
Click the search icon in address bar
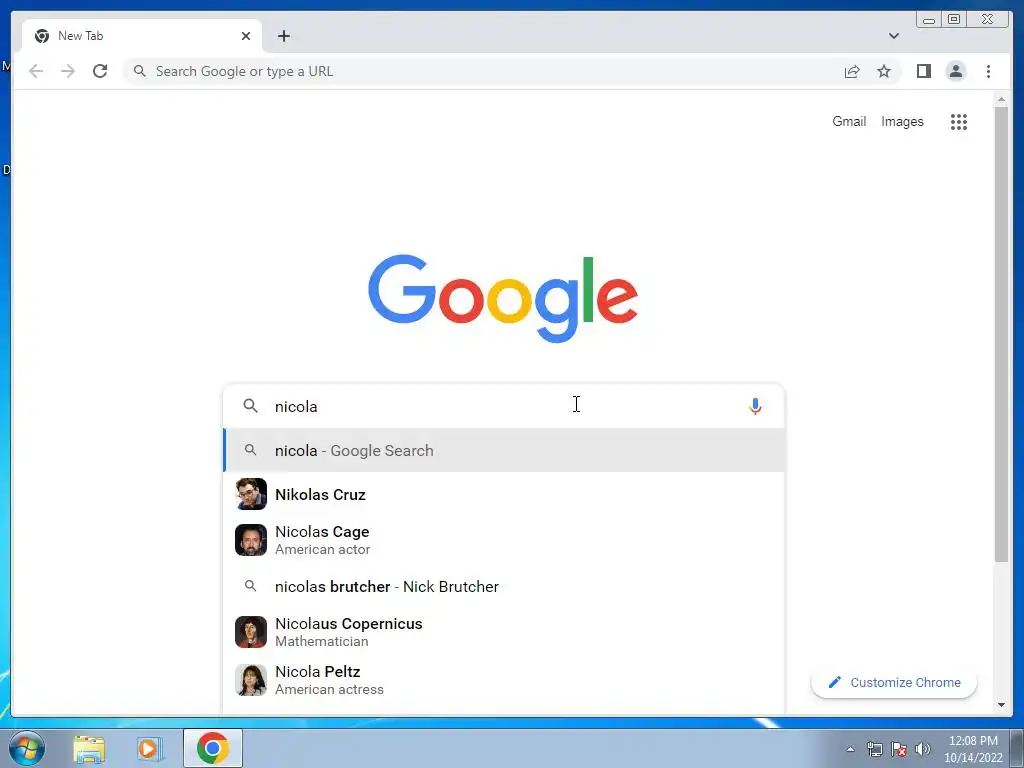[x=139, y=71]
